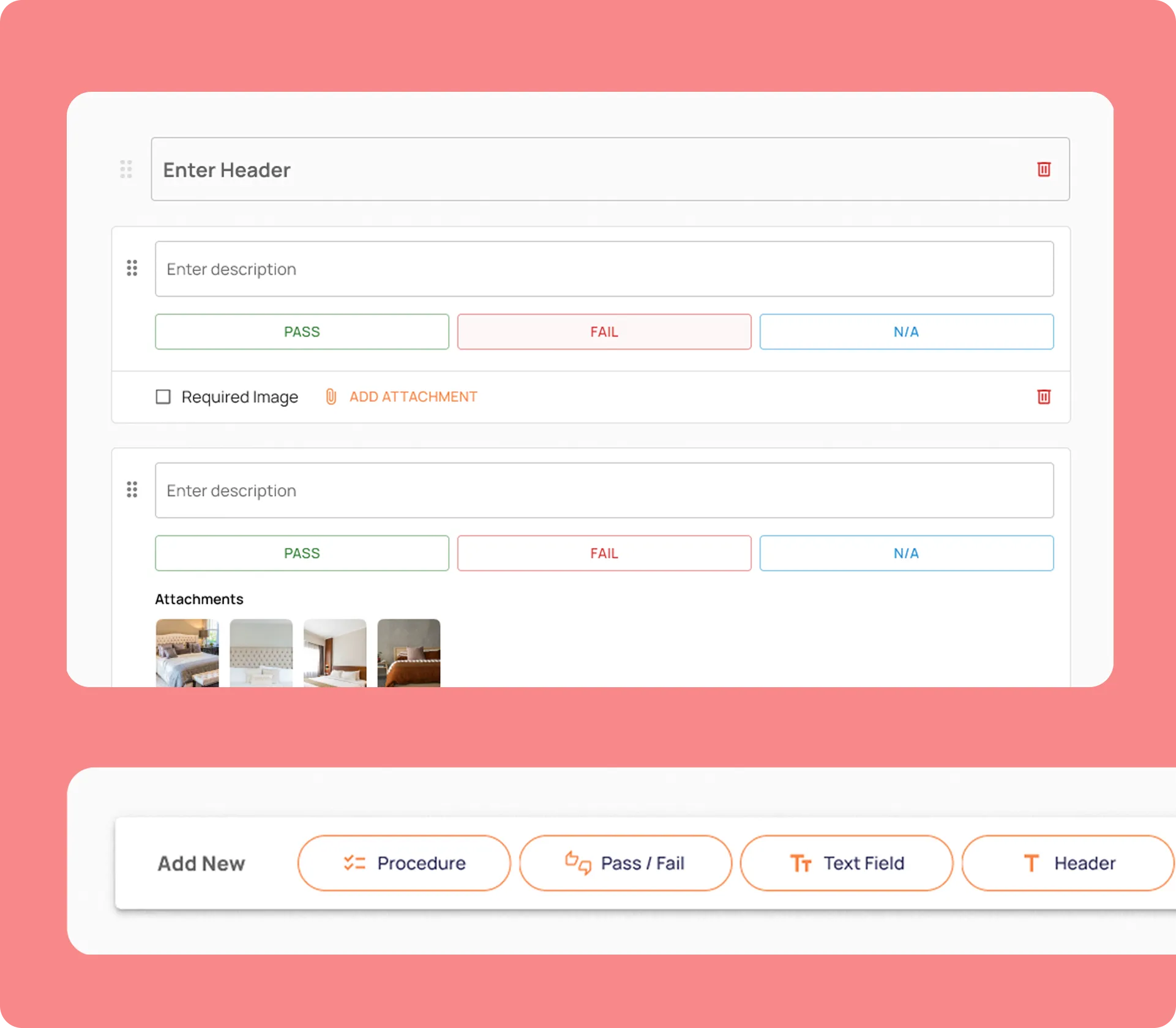Click drag handle of second description item

pyautogui.click(x=132, y=490)
